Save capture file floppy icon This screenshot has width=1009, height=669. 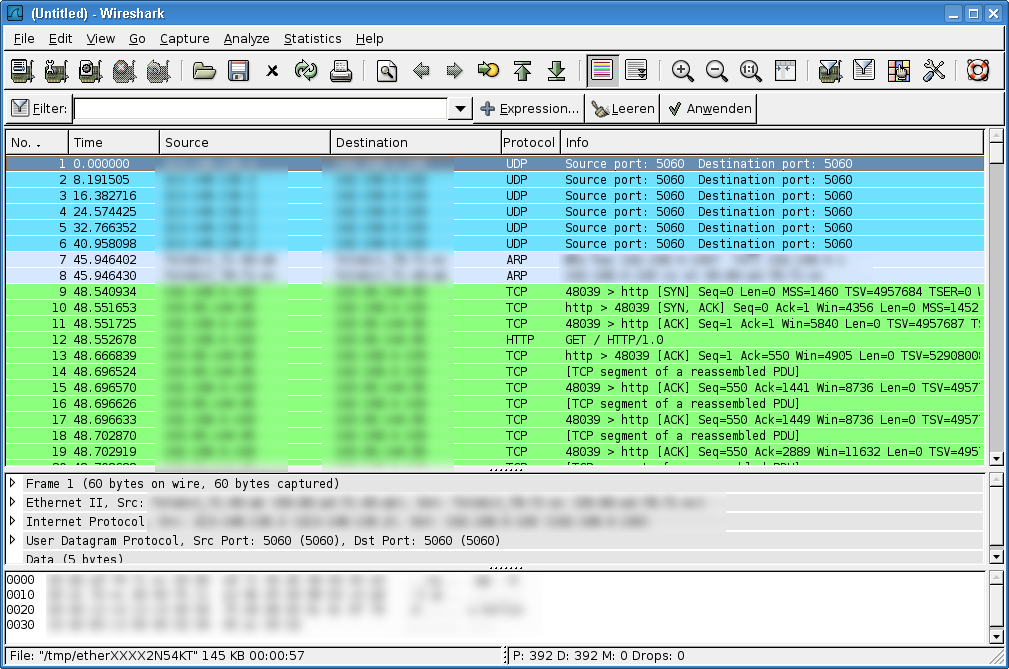238,71
